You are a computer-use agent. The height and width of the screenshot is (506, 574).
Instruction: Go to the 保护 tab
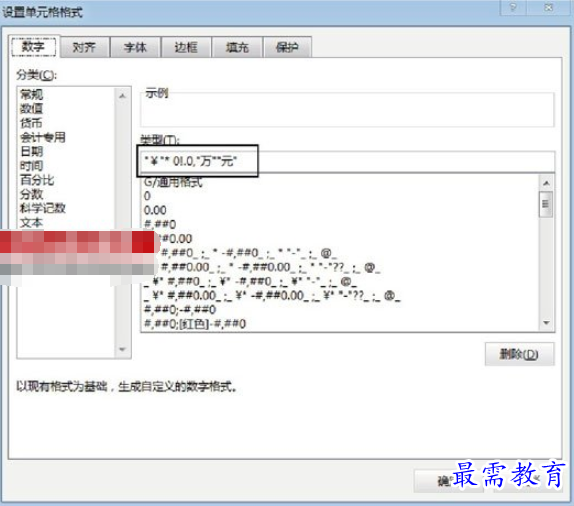click(287, 47)
